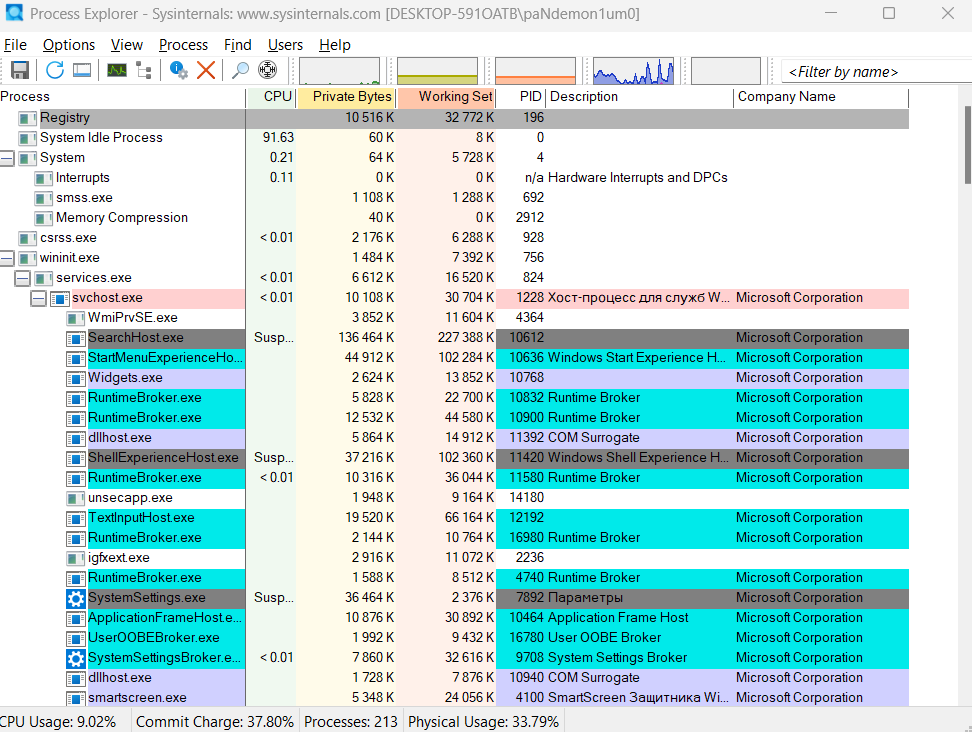Click the Process Explorer title bar icon
The image size is (972, 732).
(14, 12)
